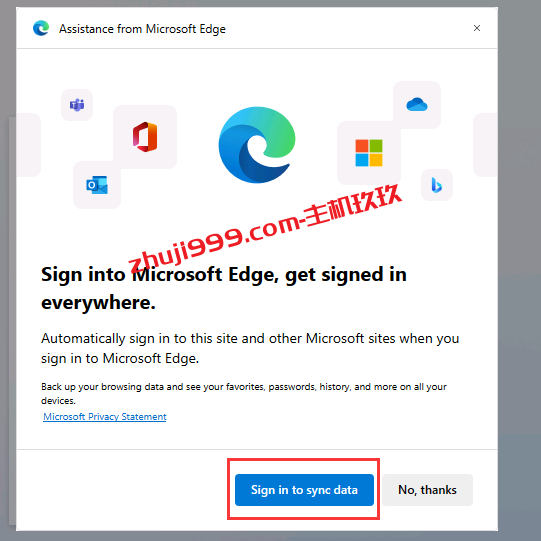Click the Outlook mail icon
The height and width of the screenshot is (541, 541).
[97, 185]
